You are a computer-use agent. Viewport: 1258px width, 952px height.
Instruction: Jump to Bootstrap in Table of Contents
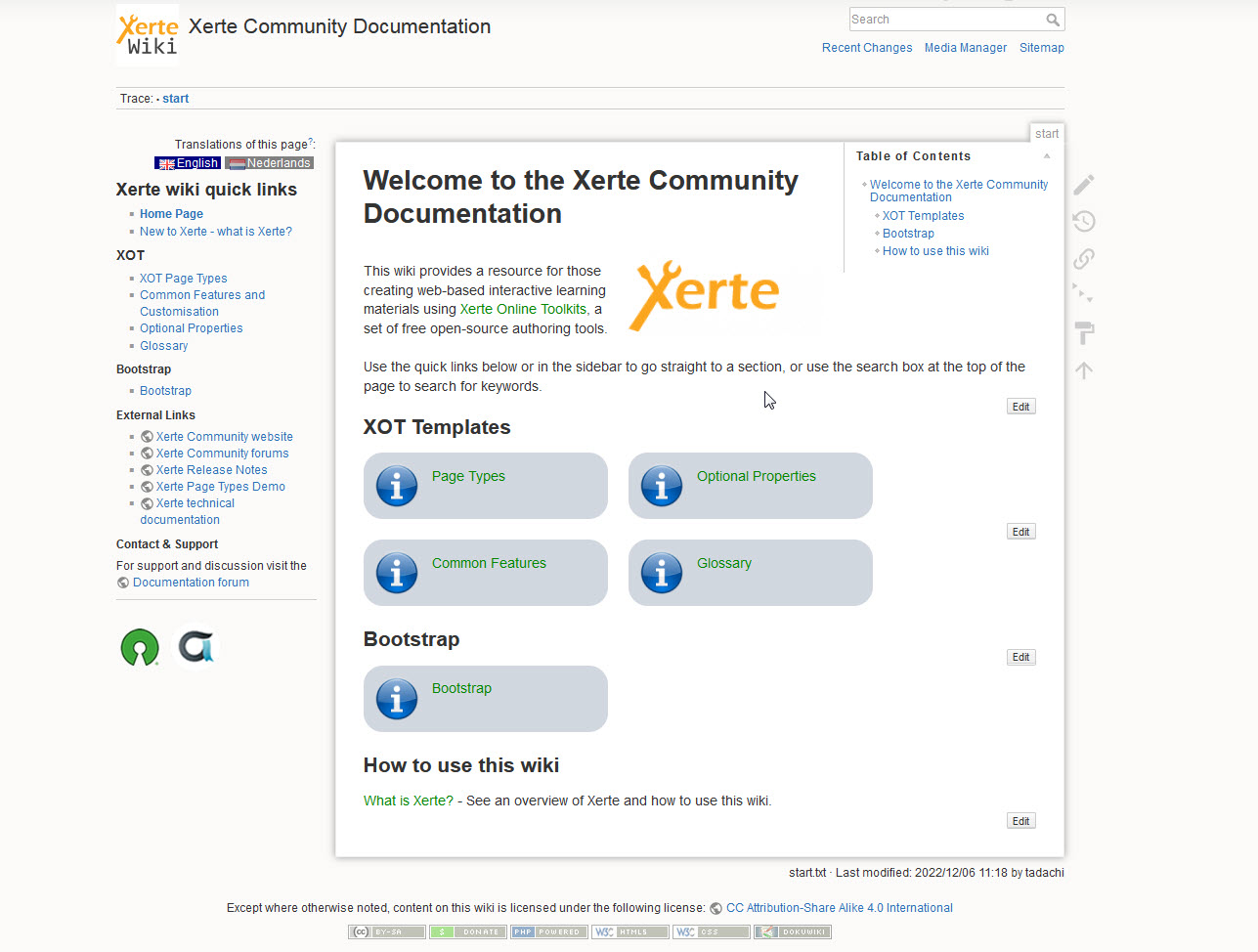click(908, 234)
